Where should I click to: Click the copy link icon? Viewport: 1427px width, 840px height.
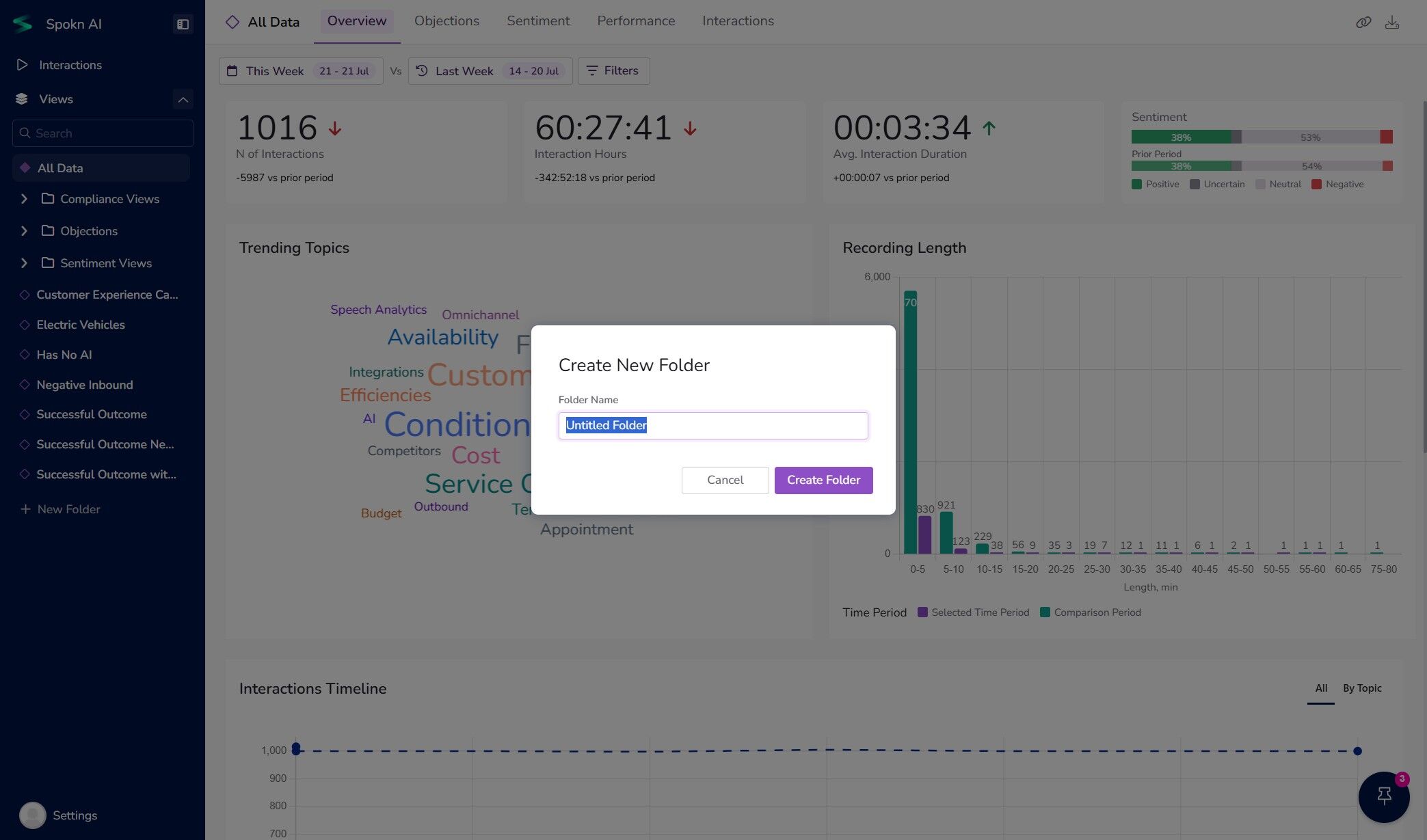coord(1363,23)
